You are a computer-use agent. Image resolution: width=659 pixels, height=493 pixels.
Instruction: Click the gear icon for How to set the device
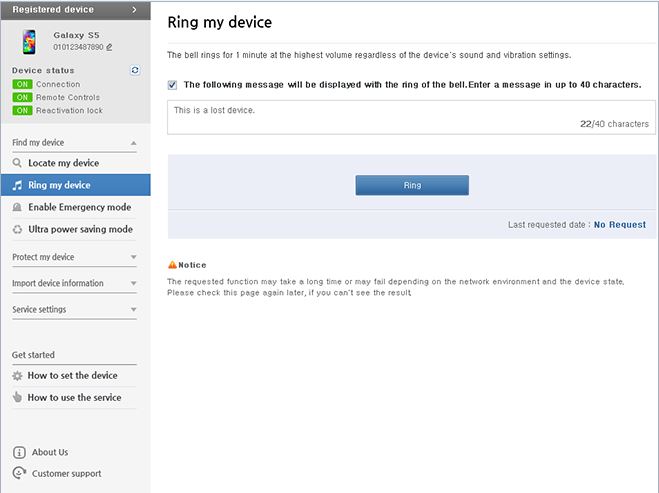pos(17,376)
